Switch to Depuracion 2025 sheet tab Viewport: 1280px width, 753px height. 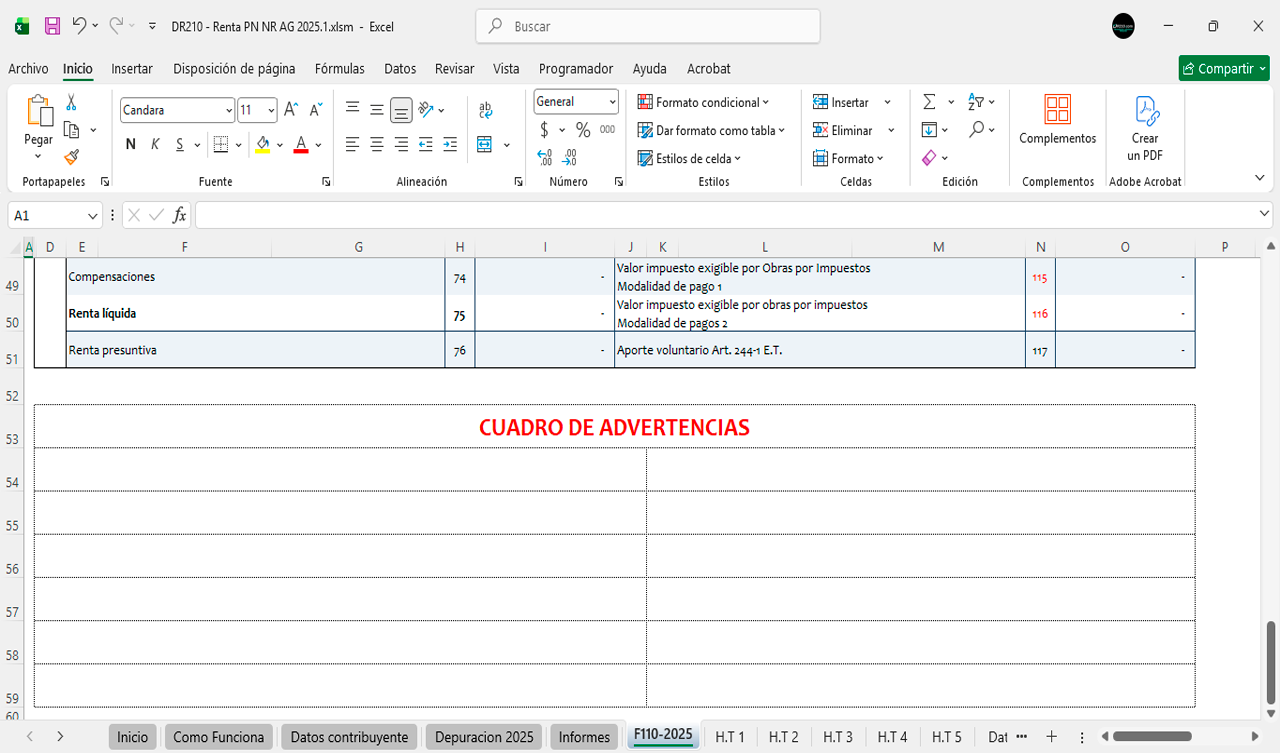point(483,737)
